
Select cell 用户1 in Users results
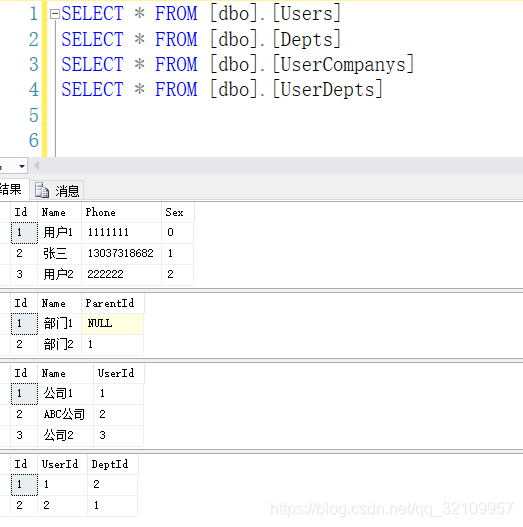click(x=59, y=233)
